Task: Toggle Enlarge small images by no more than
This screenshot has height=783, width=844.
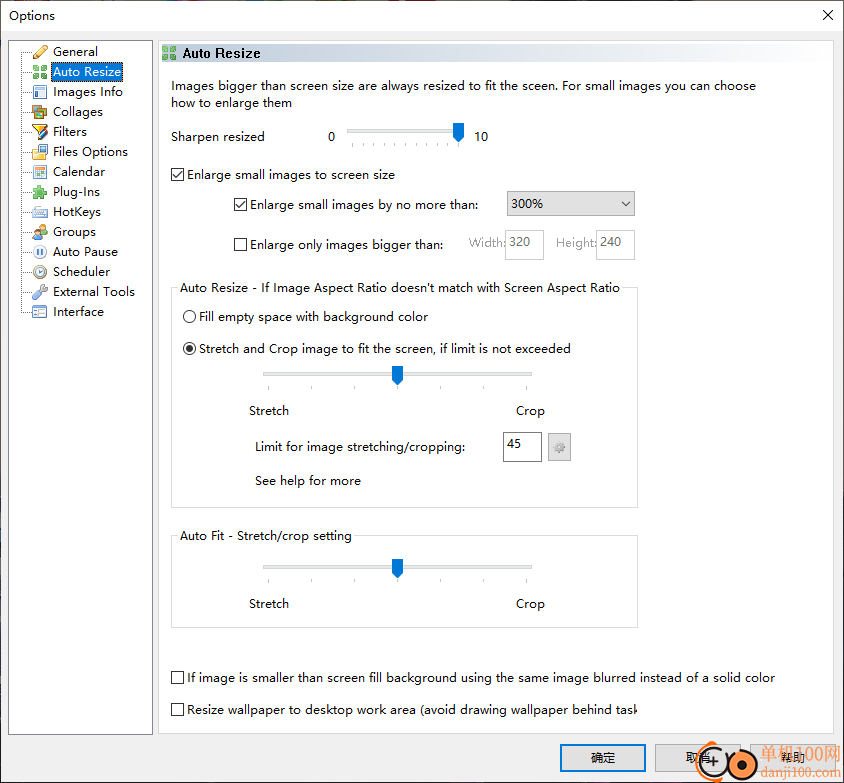Action: coord(241,205)
